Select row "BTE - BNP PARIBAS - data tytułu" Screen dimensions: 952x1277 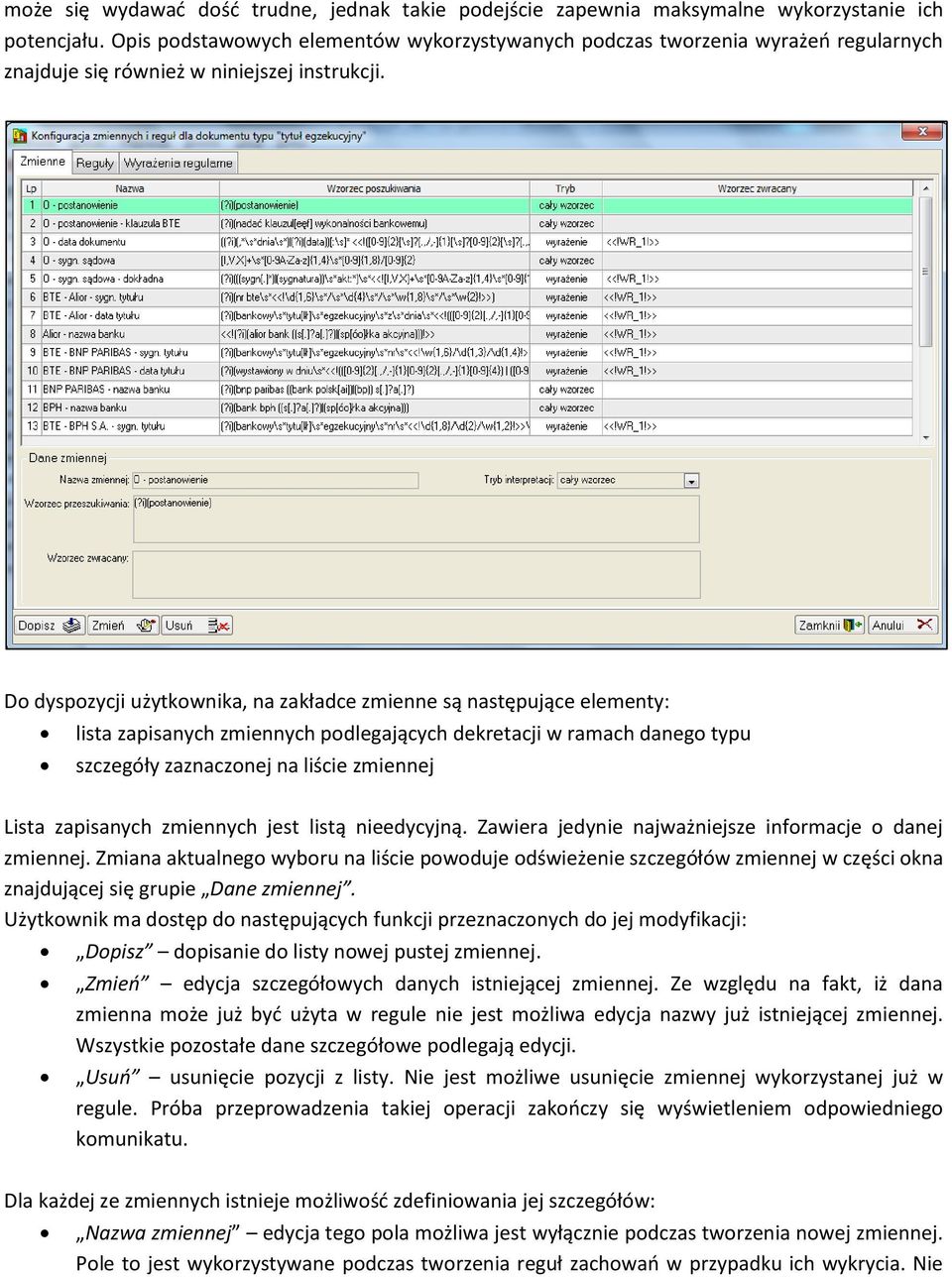pos(466,371)
